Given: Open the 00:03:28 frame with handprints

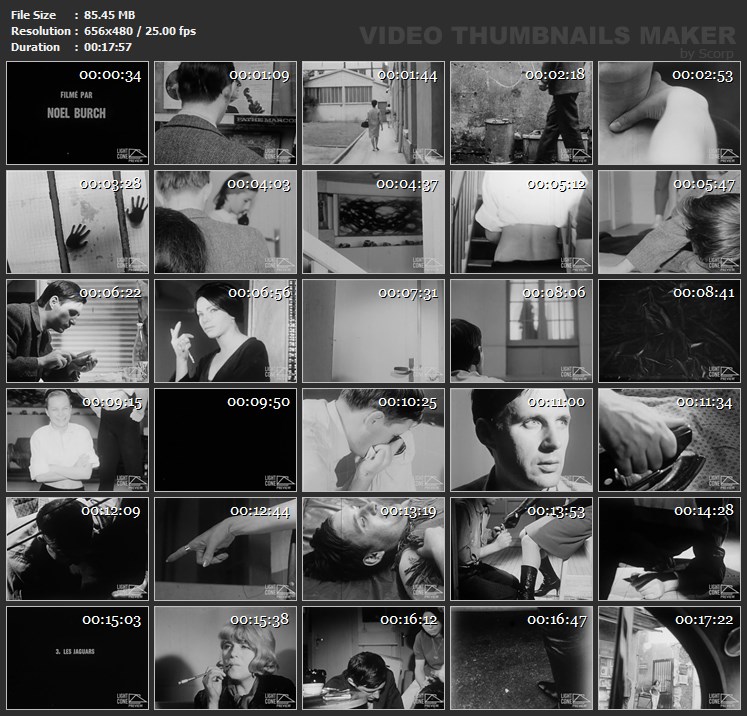Looking at the screenshot, I should point(78,222).
